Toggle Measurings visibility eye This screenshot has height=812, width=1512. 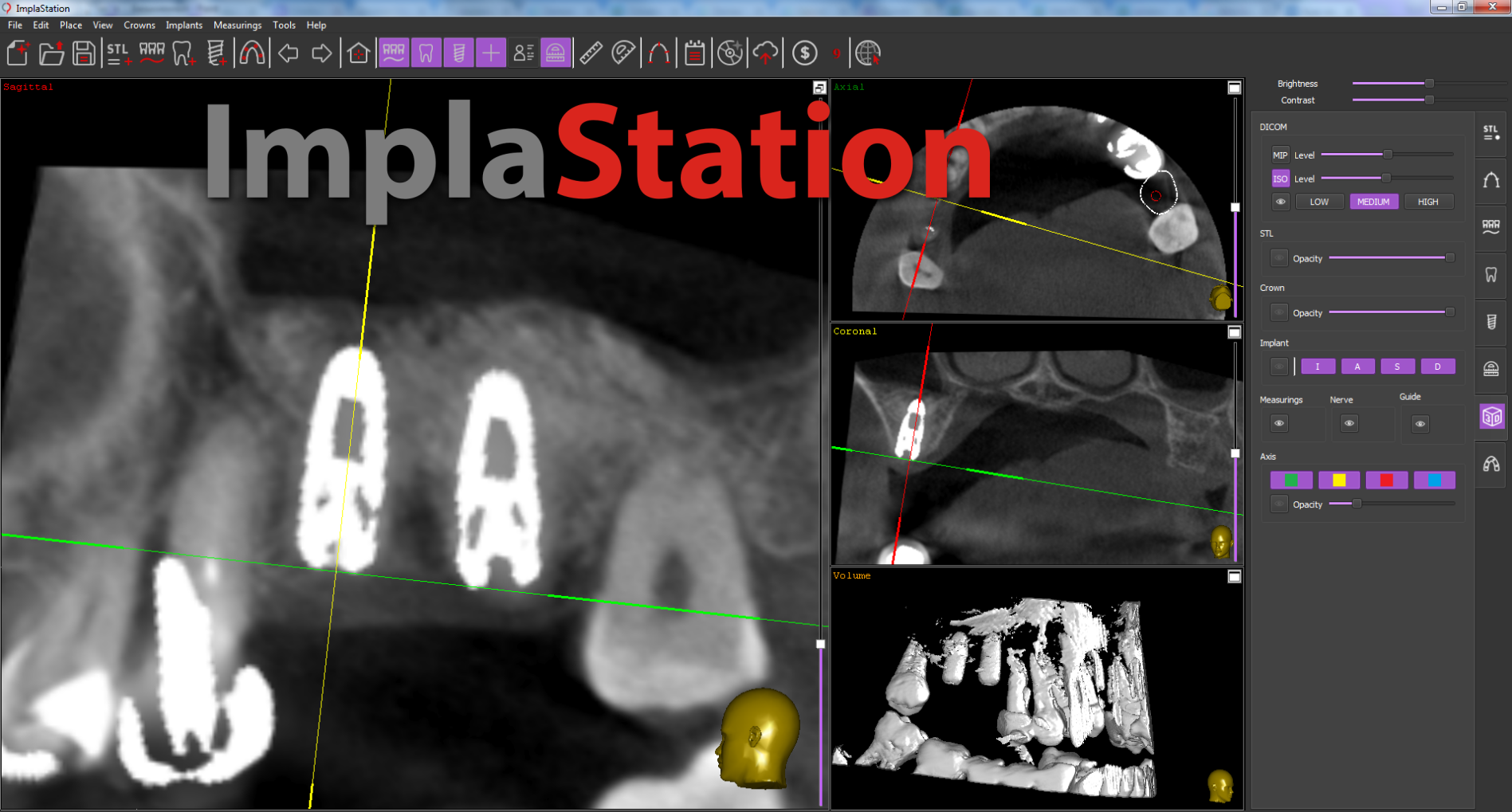point(1279,423)
